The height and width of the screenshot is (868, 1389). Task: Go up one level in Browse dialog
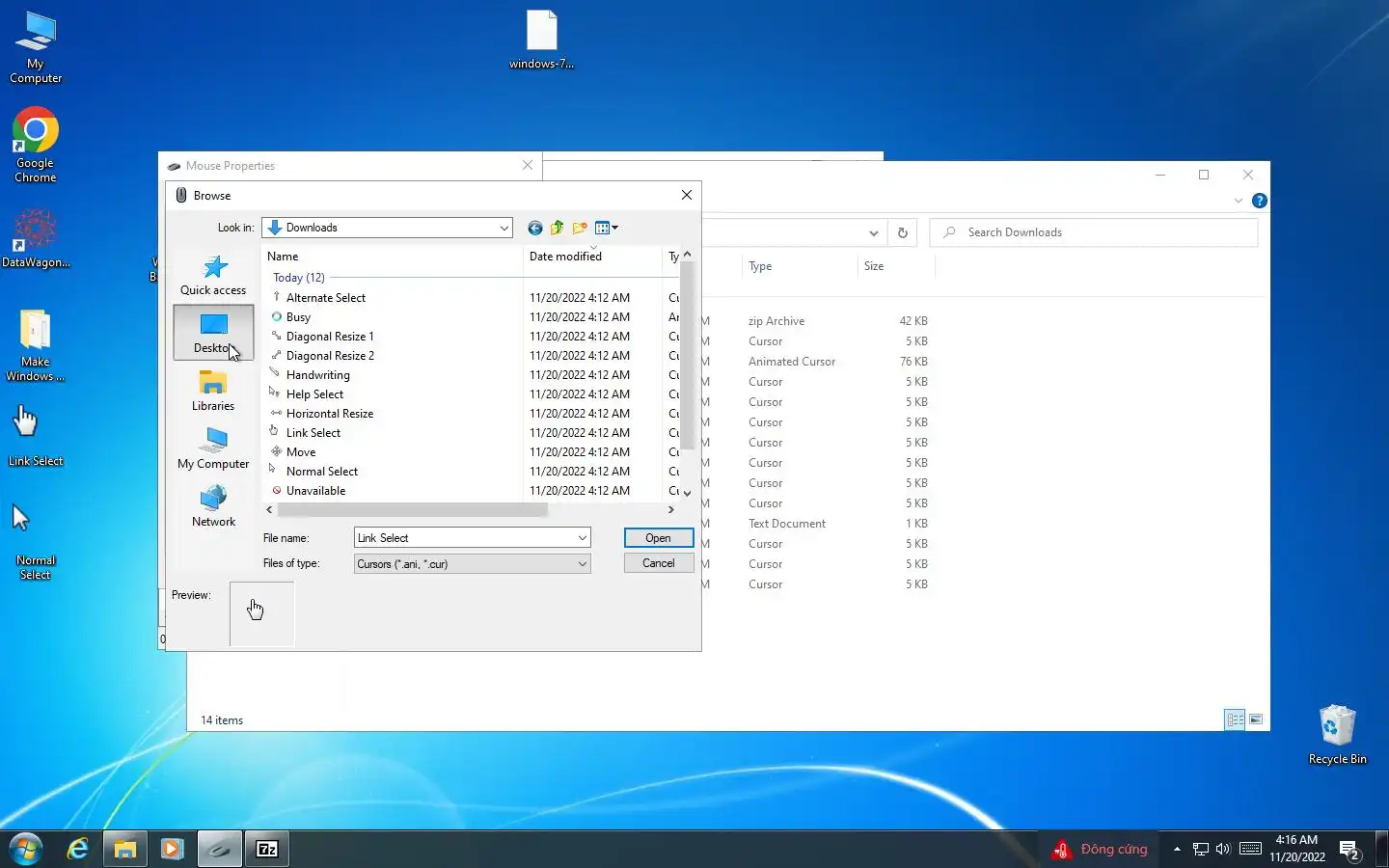point(557,228)
